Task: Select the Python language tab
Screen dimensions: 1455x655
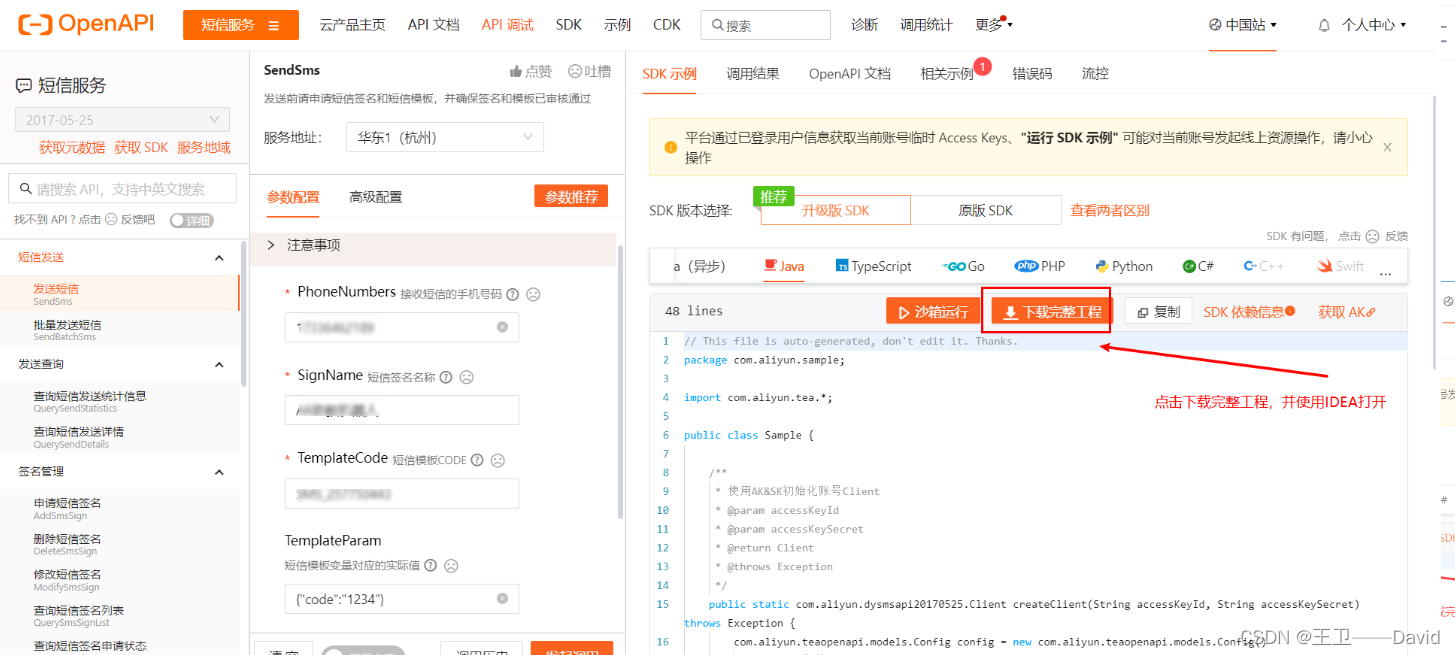Action: (1124, 266)
